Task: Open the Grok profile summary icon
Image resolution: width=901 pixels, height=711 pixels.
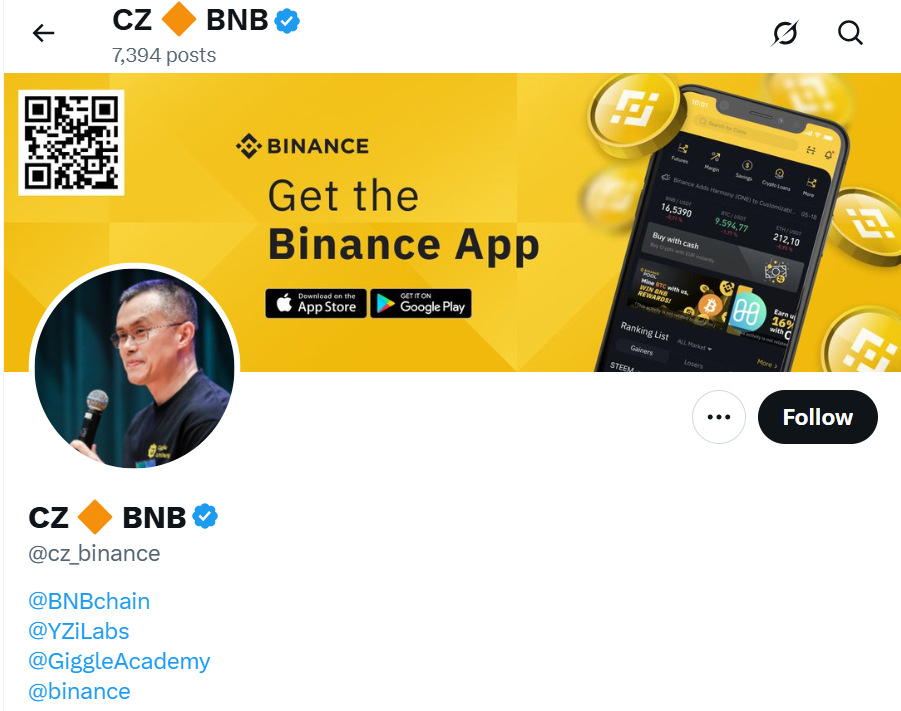Action: tap(785, 33)
